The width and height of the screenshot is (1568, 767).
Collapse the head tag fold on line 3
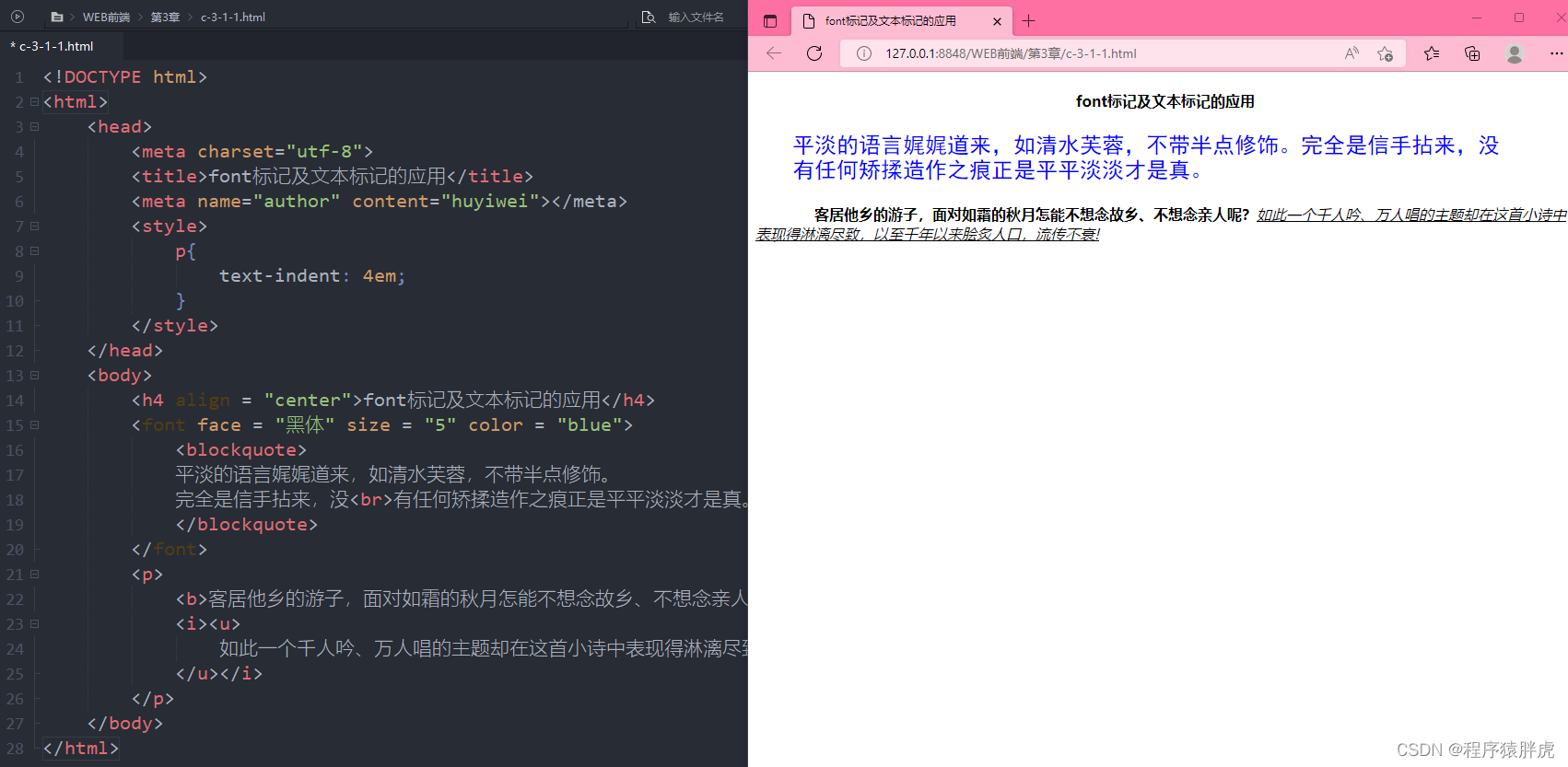pyautogui.click(x=34, y=127)
